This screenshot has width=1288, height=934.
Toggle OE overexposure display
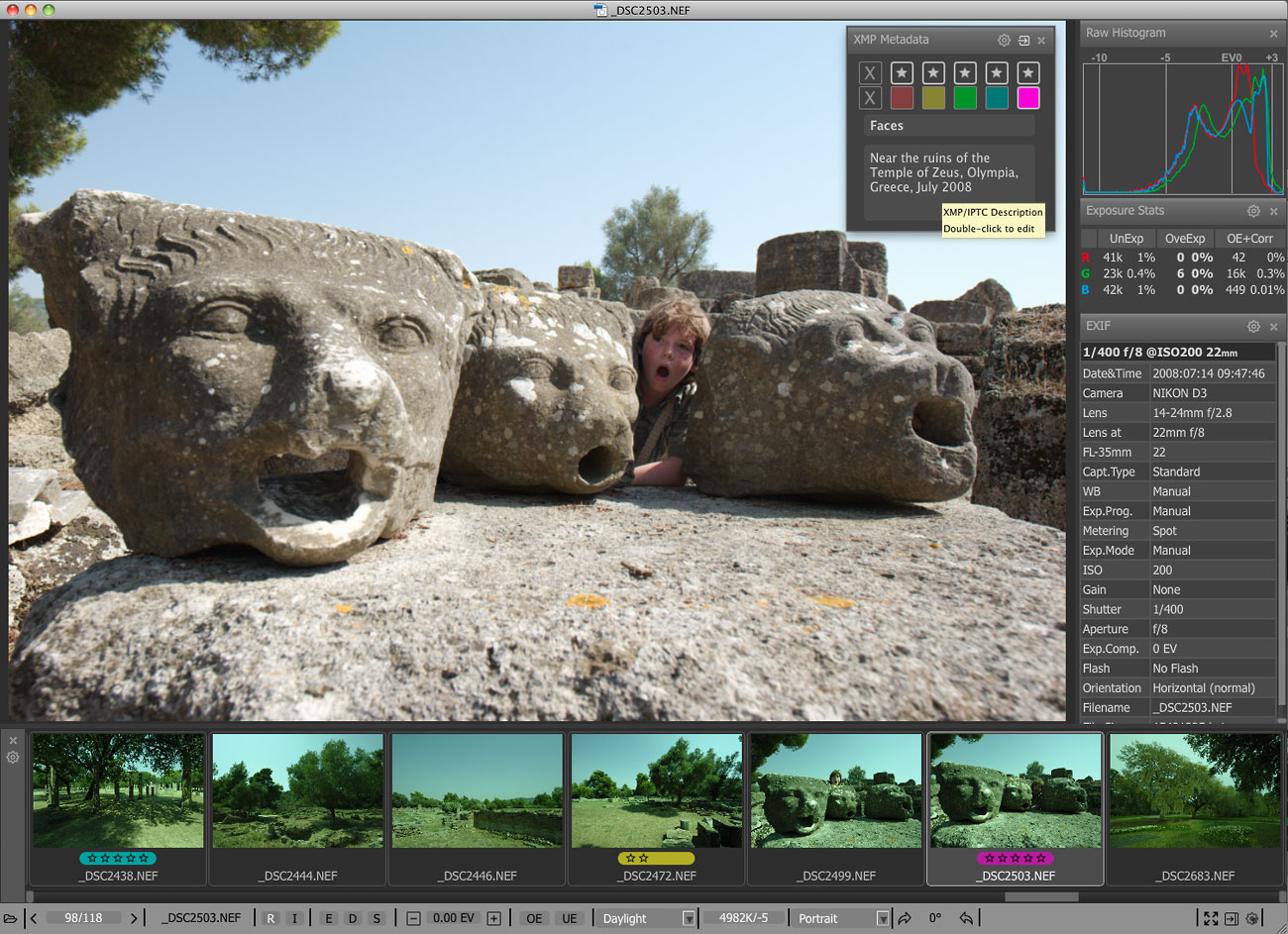(x=534, y=918)
